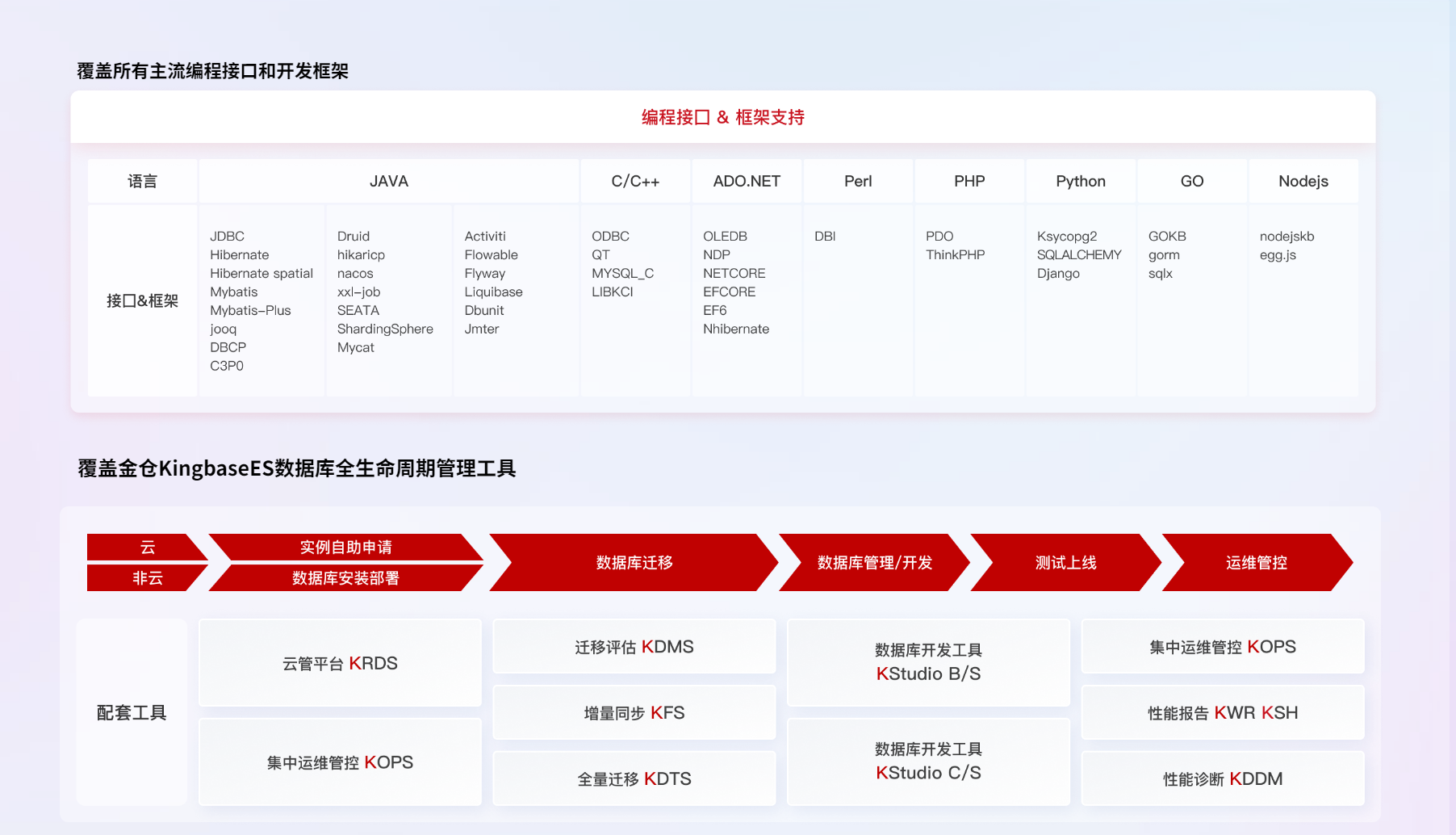Click the 'SQLALCHEMY' entry
Viewport: 1456px width, 835px height.
tap(1079, 254)
